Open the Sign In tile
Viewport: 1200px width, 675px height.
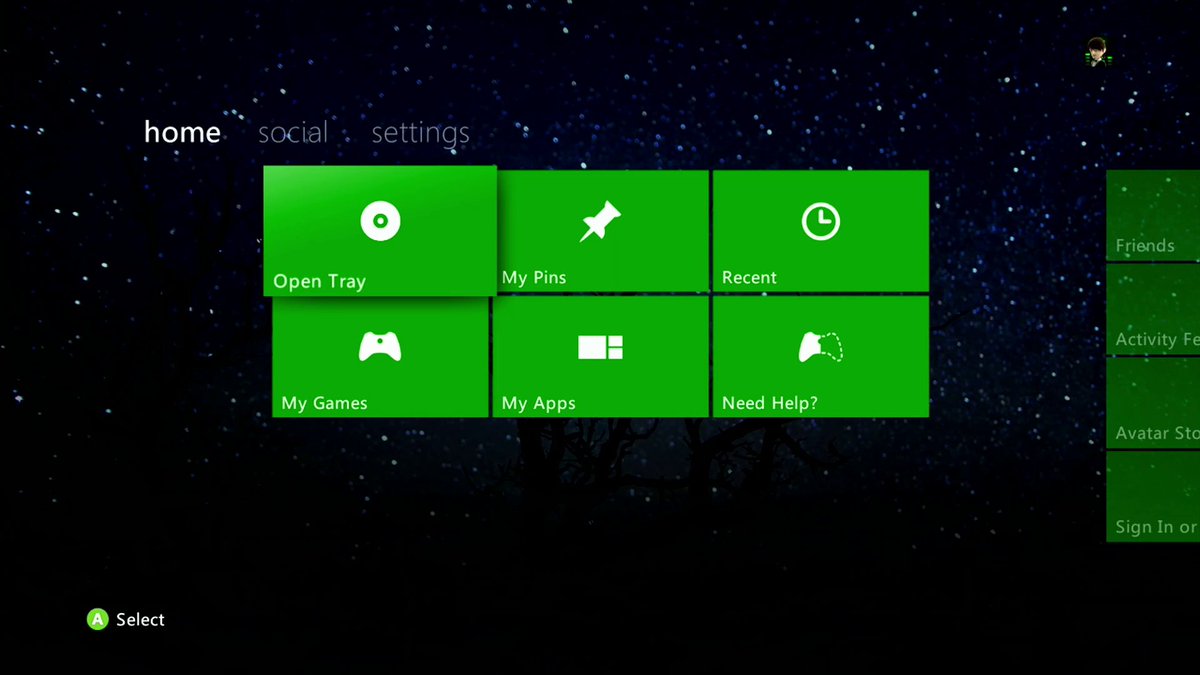[x=1153, y=497]
